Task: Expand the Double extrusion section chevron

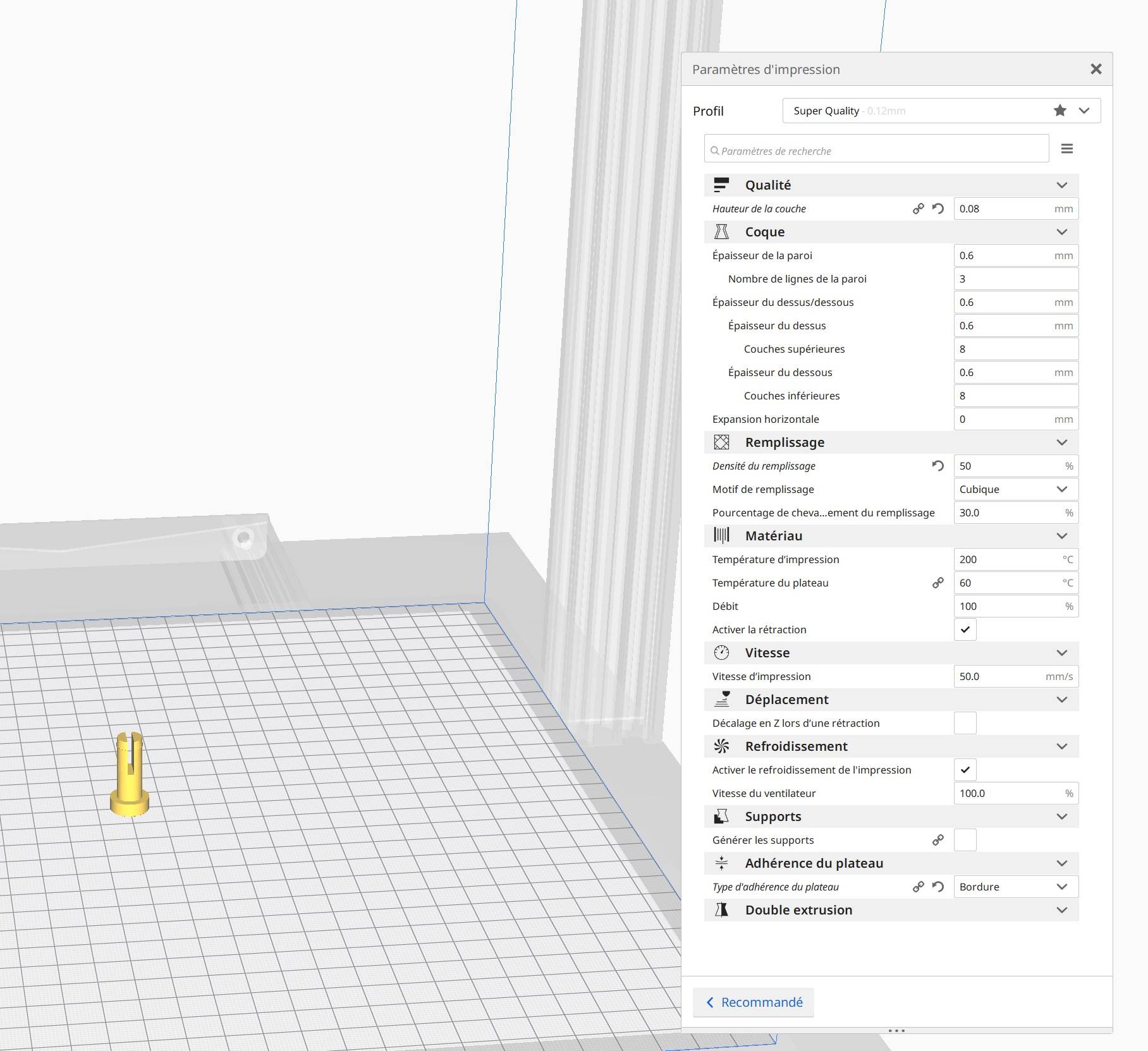Action: [x=1062, y=910]
